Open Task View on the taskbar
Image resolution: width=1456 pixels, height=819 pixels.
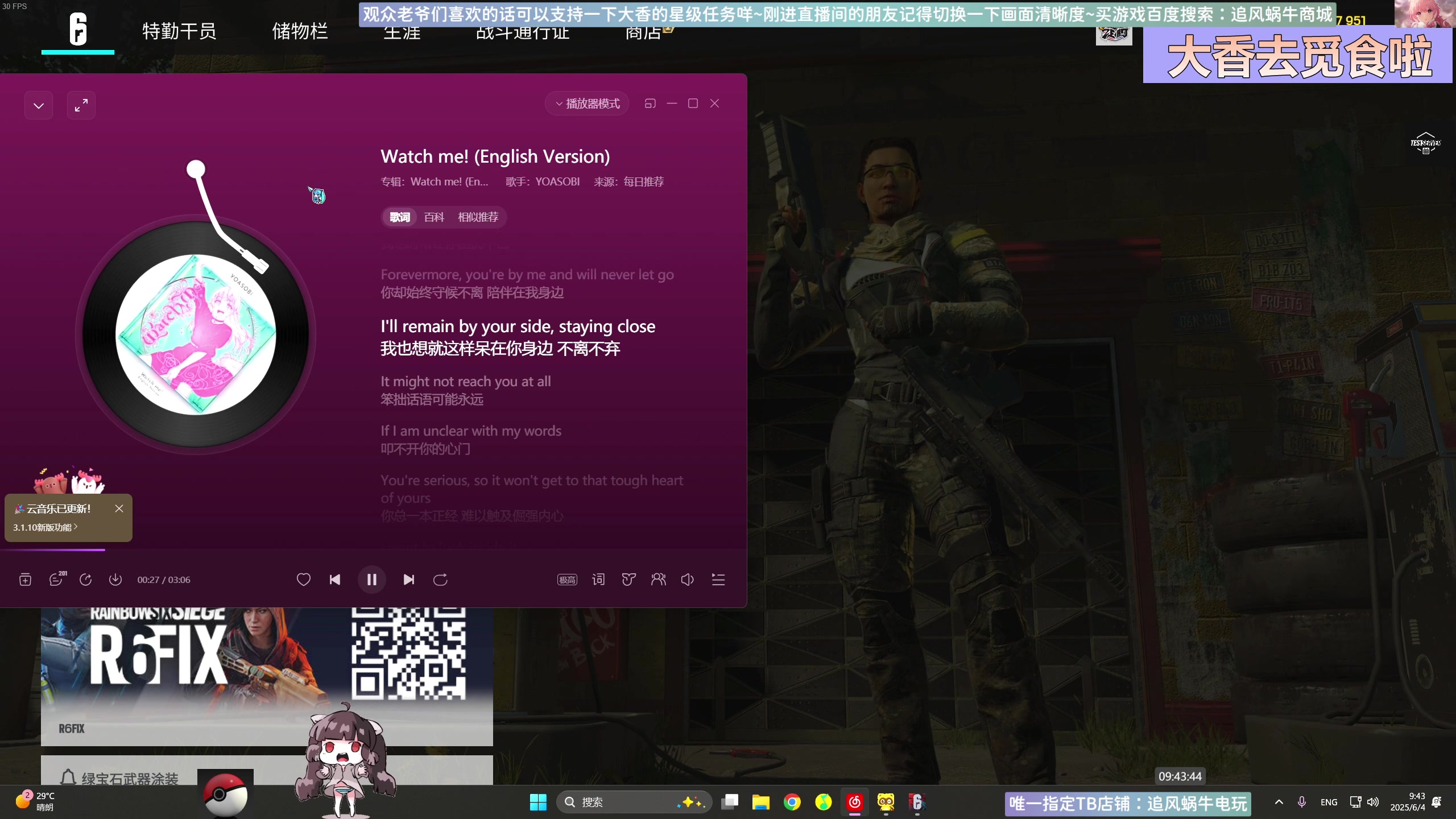point(730,802)
